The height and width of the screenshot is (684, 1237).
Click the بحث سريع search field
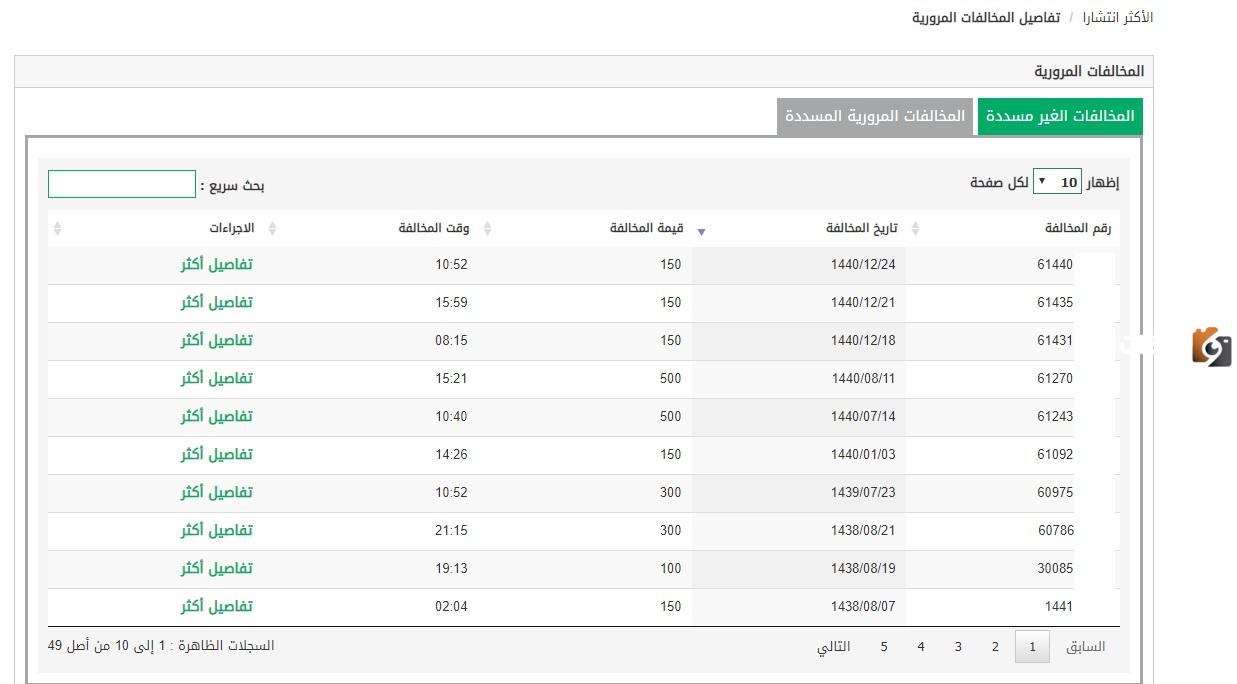pyautogui.click(x=122, y=184)
